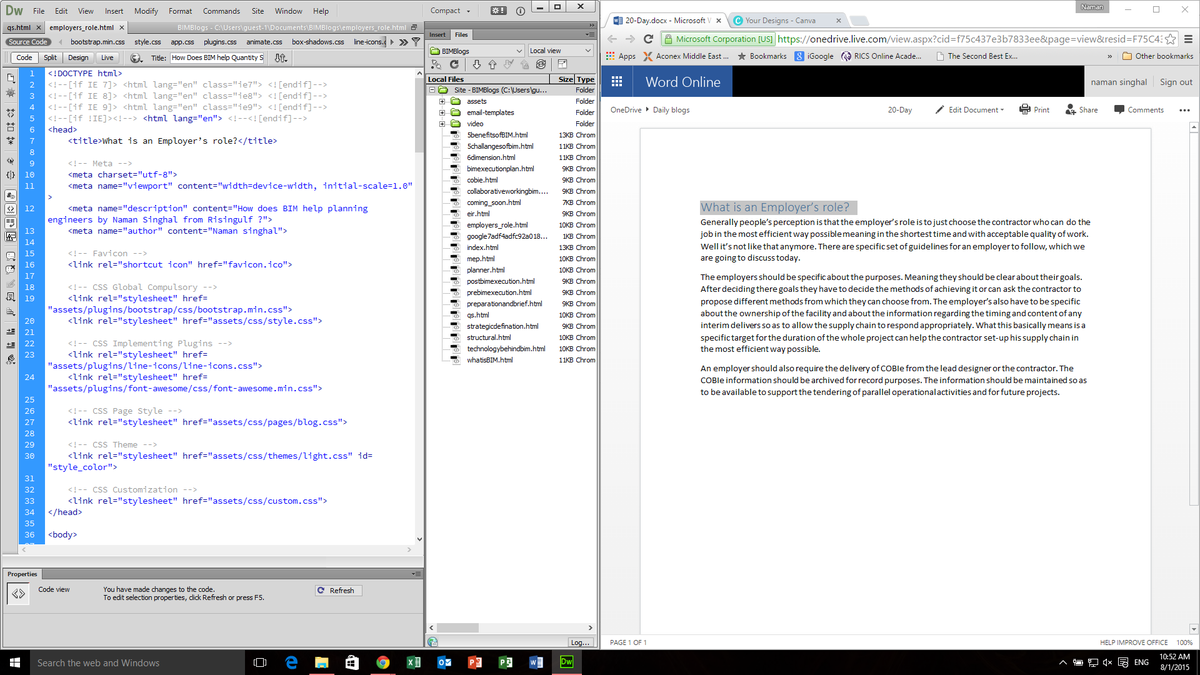Synchronize with remote server

(x=540, y=64)
